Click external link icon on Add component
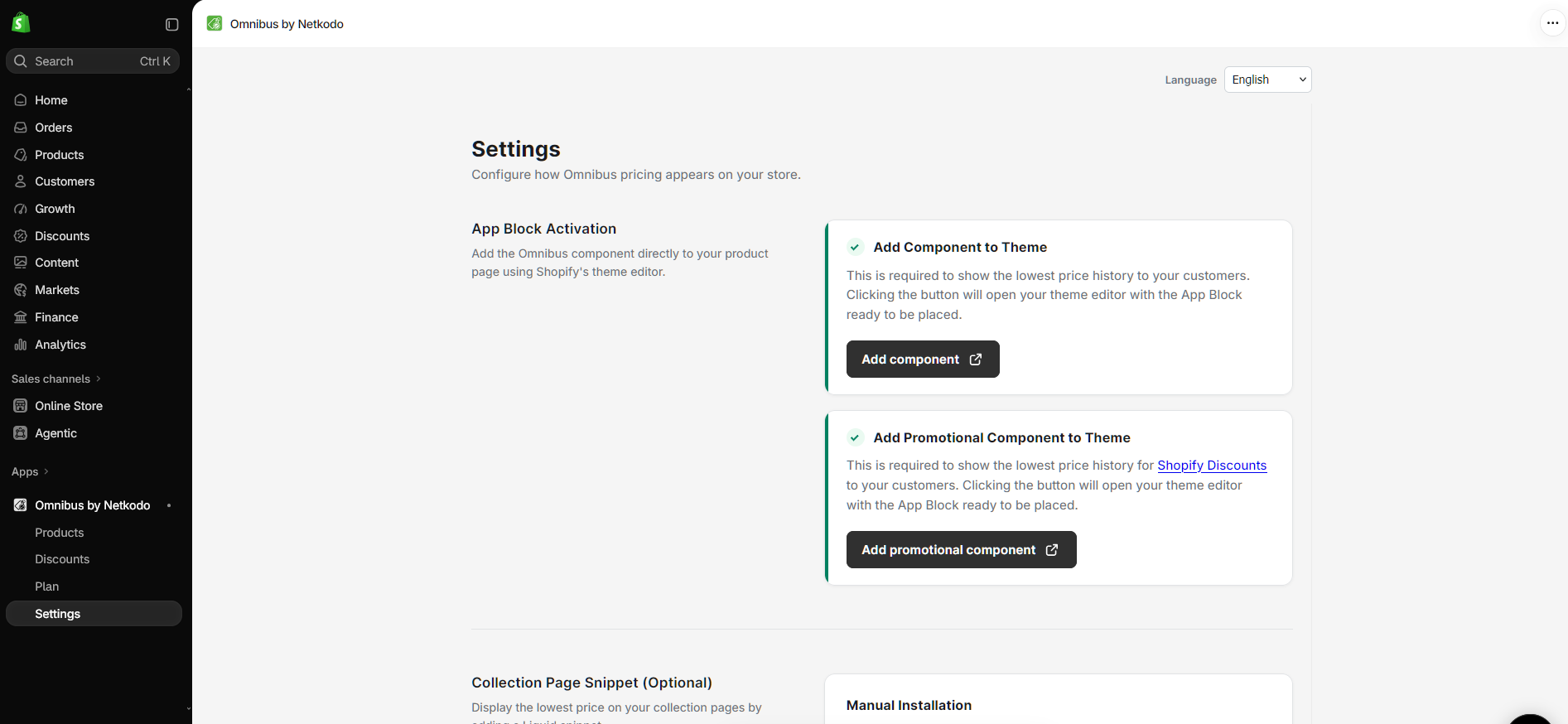 [976, 360]
